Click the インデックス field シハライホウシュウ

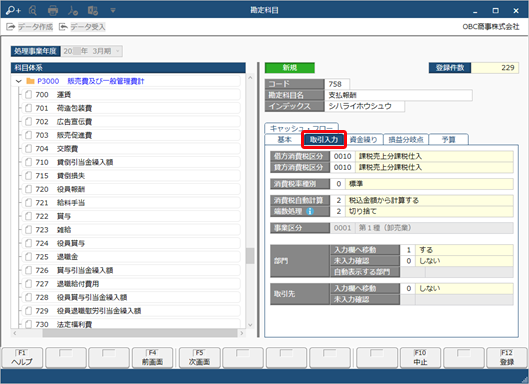364,106
